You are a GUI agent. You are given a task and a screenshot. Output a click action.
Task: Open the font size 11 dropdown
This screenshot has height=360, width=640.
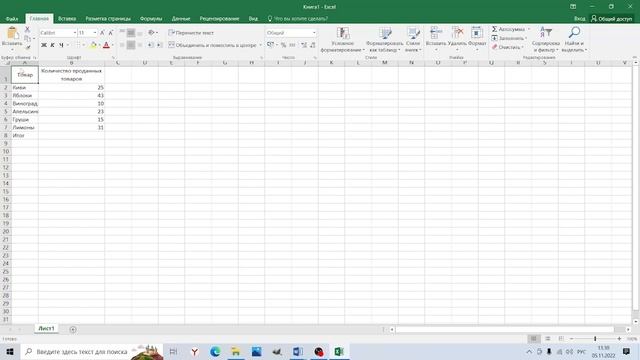tap(95, 33)
